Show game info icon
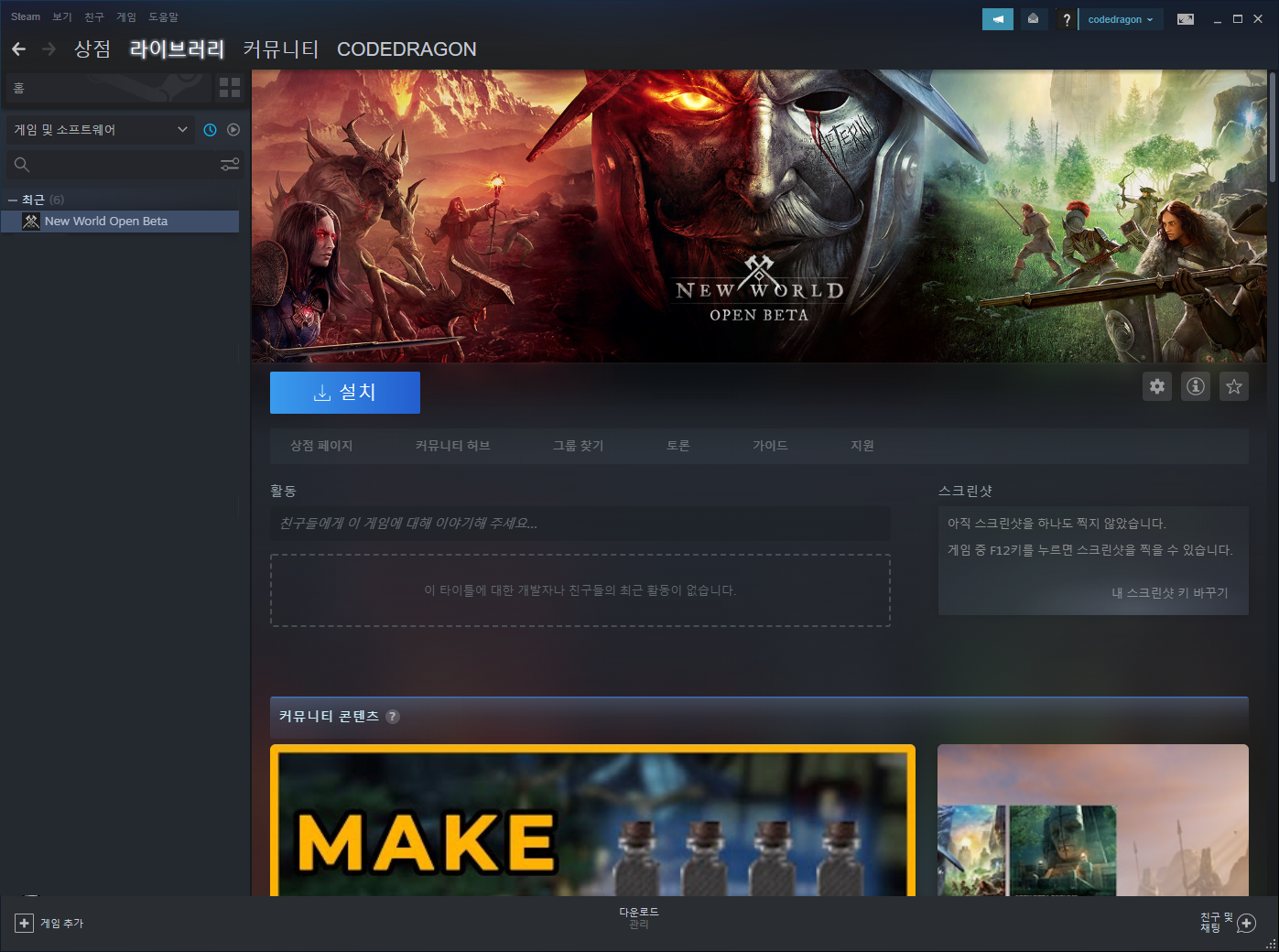 click(1196, 386)
